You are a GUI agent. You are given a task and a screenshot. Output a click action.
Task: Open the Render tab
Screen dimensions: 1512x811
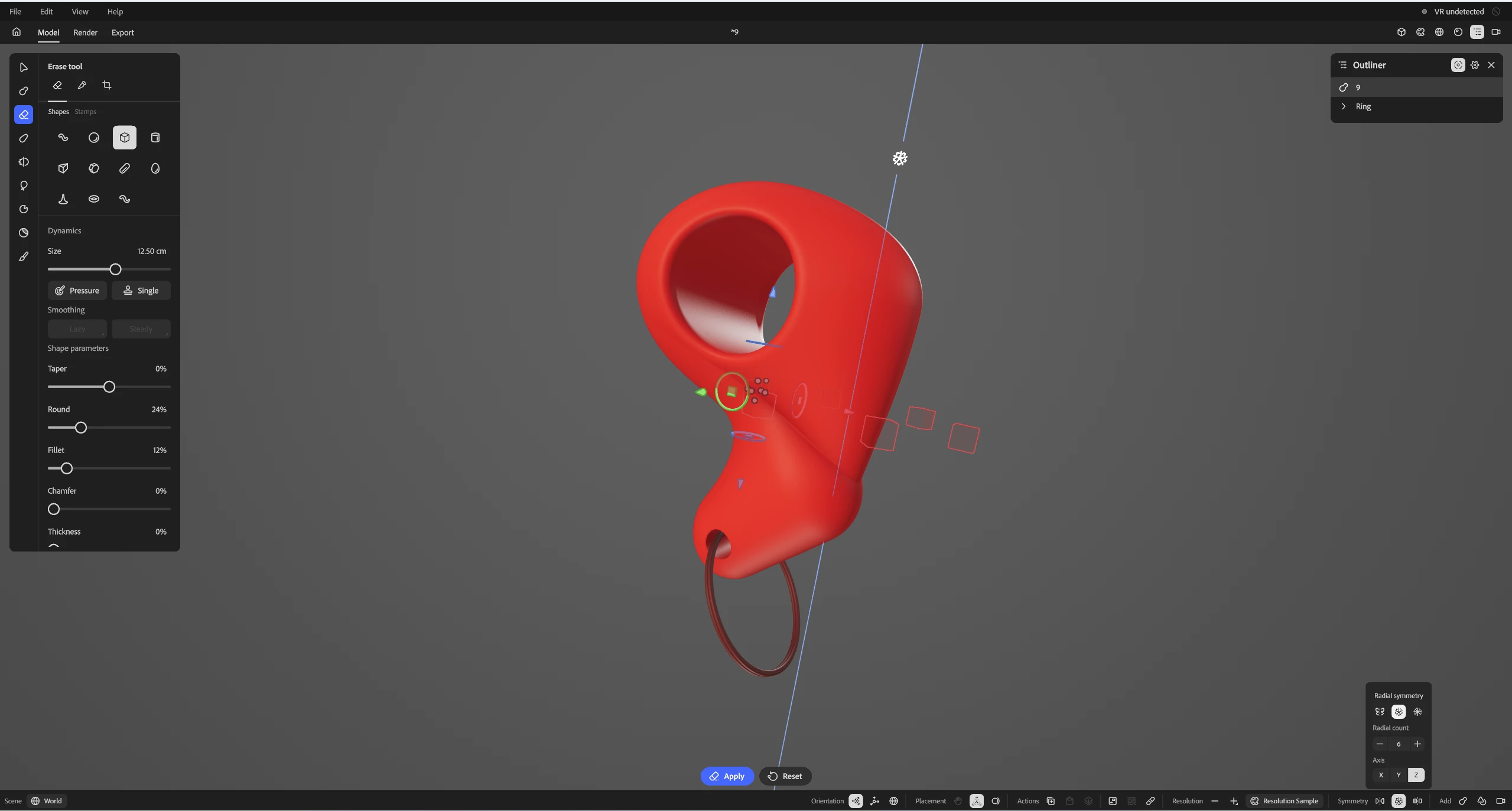pyautogui.click(x=85, y=32)
